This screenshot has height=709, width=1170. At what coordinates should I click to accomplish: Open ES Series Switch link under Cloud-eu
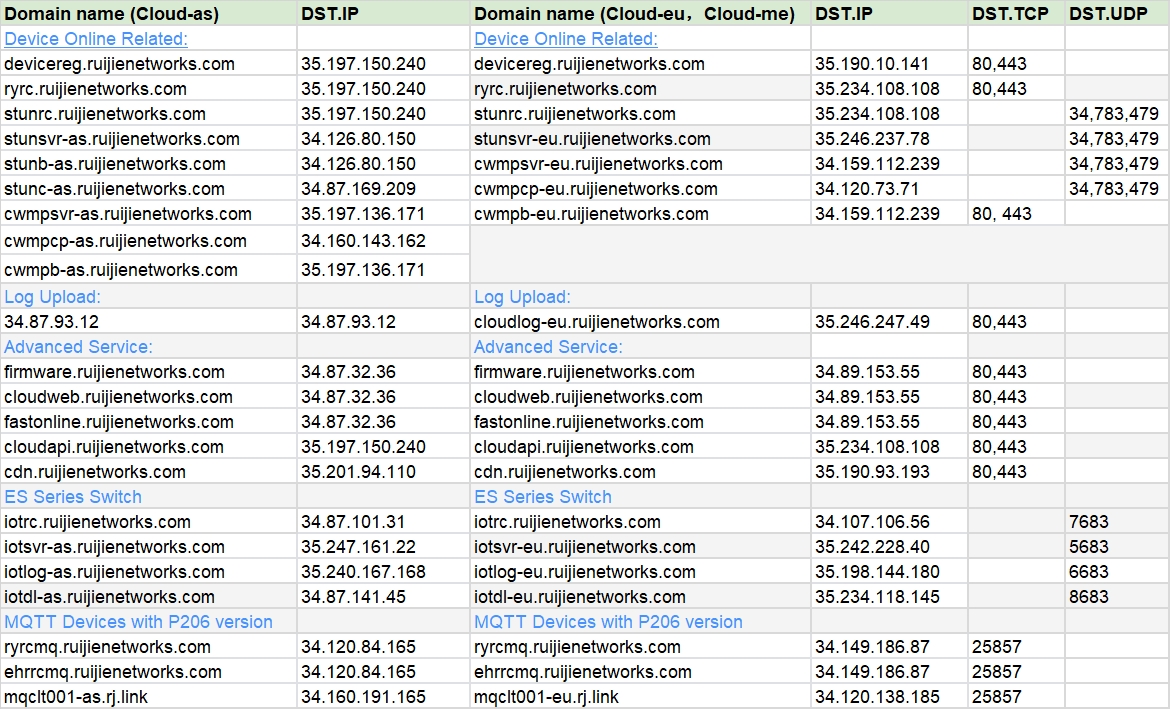(542, 497)
